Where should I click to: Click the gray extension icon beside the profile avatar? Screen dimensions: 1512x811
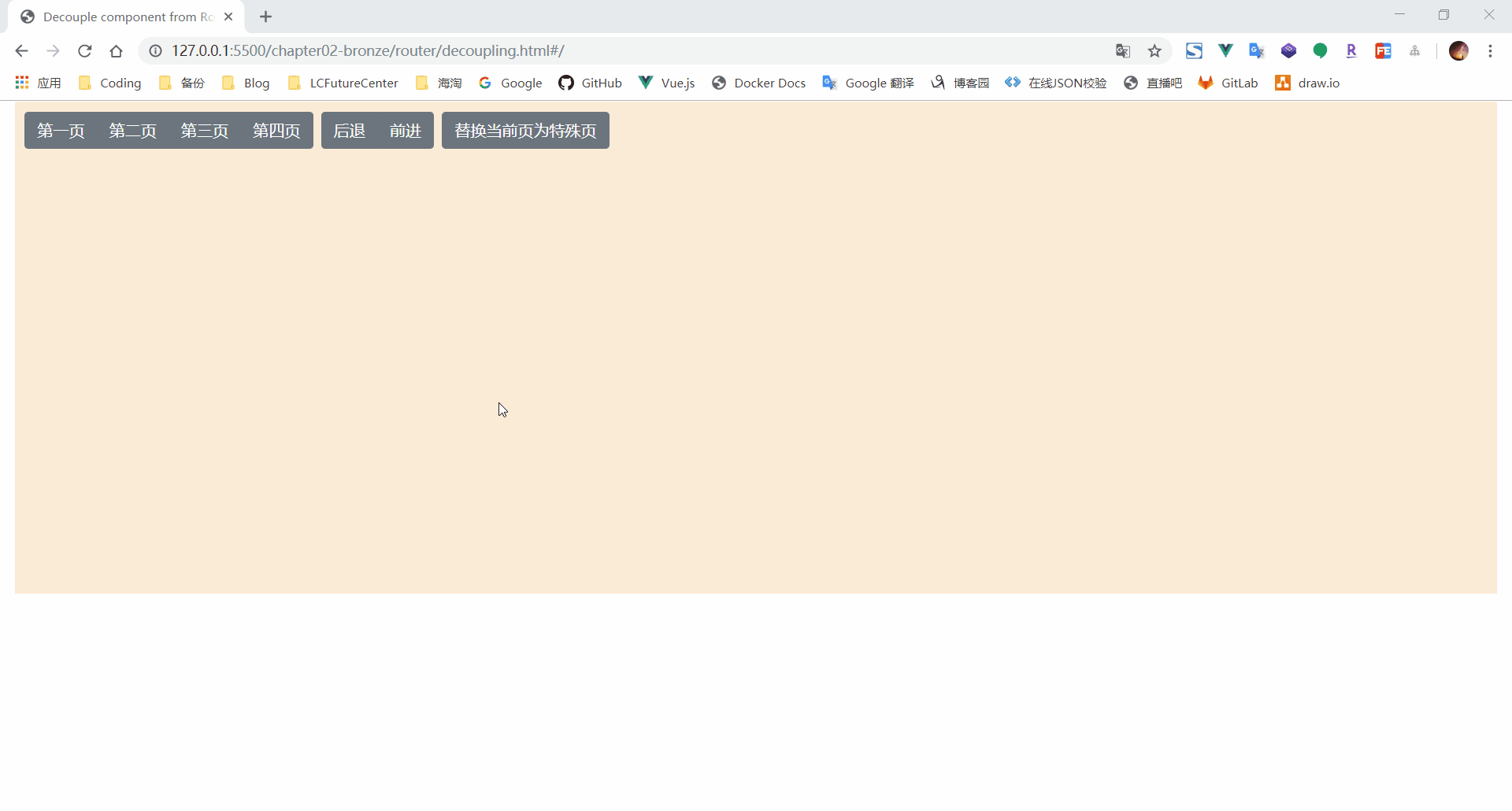tap(1415, 51)
